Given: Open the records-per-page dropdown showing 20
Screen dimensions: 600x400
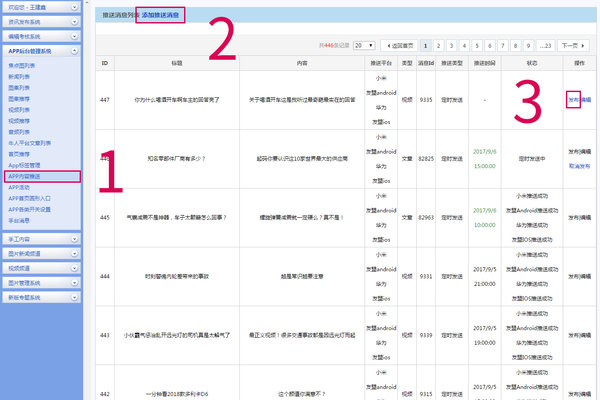Looking at the screenshot, I should pos(364,45).
